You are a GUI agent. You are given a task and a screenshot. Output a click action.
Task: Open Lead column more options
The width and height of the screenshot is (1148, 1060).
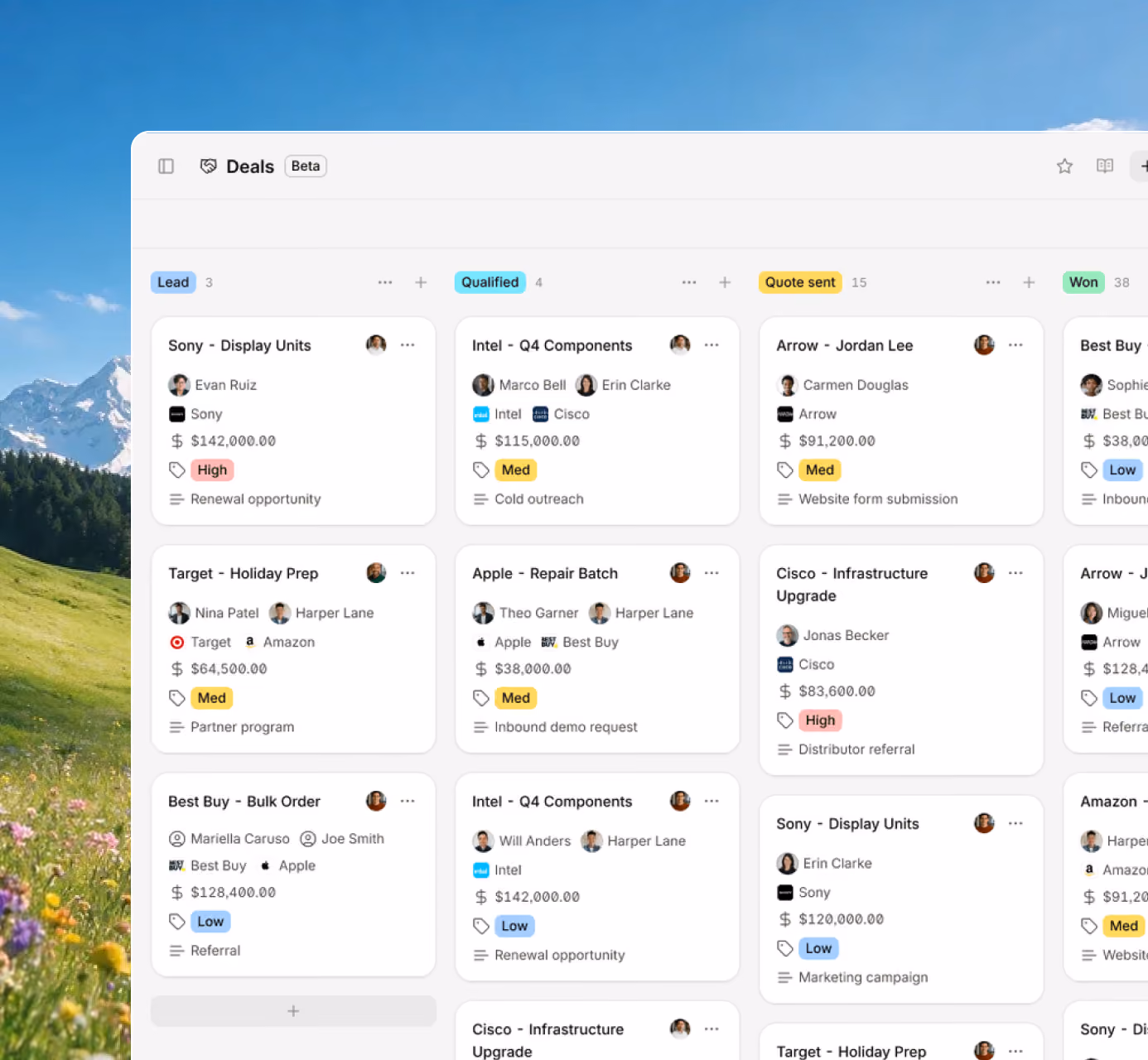pyautogui.click(x=385, y=282)
